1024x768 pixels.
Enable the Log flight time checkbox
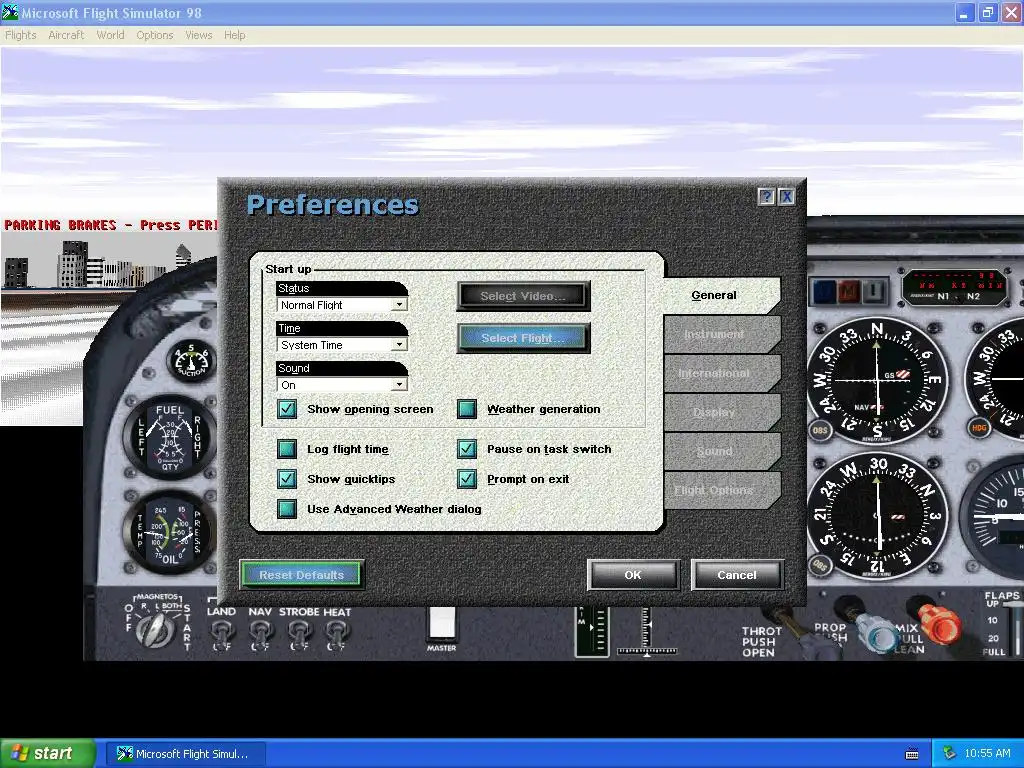click(287, 449)
